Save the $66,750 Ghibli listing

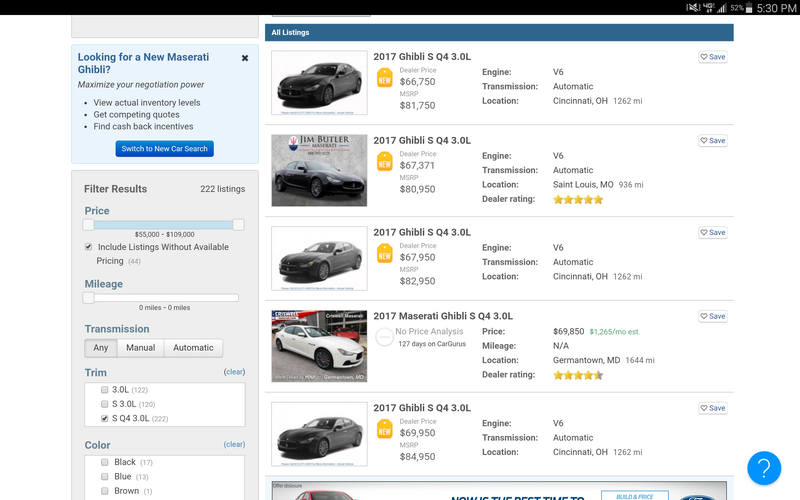click(713, 57)
